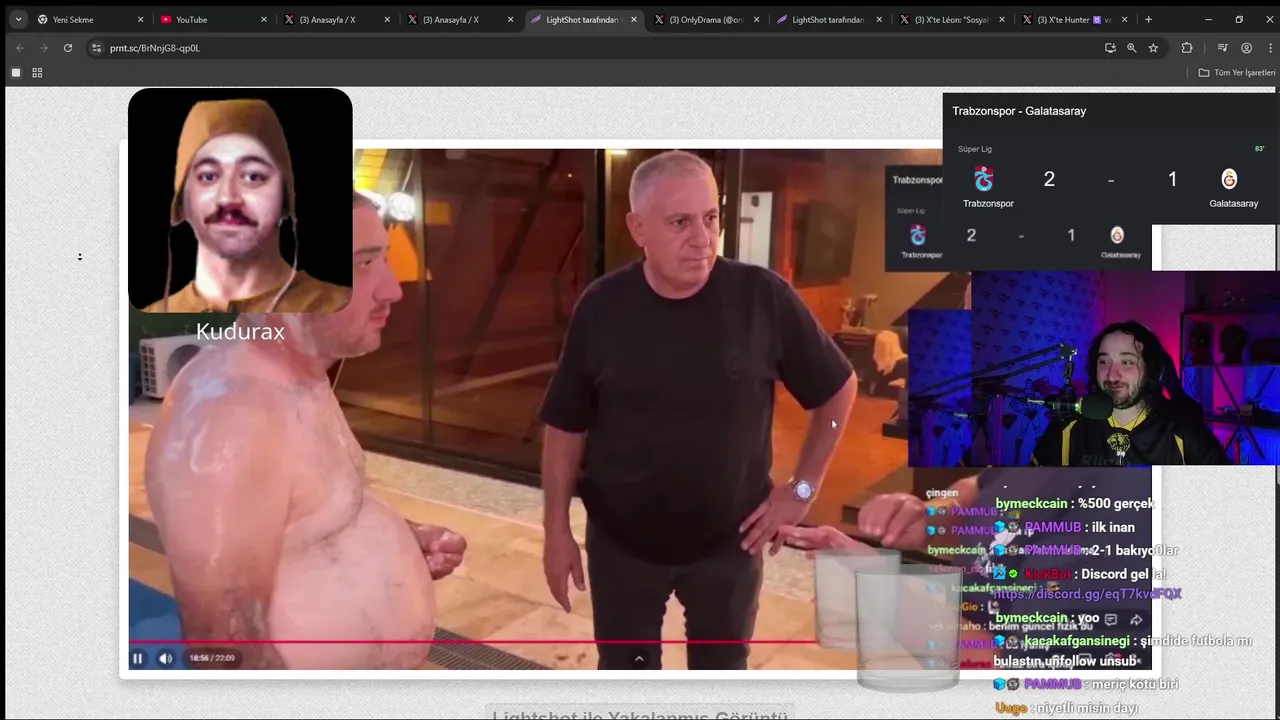Click the Trabzonspor - Galatasaray match title
The width and height of the screenshot is (1280, 720).
click(x=1019, y=111)
